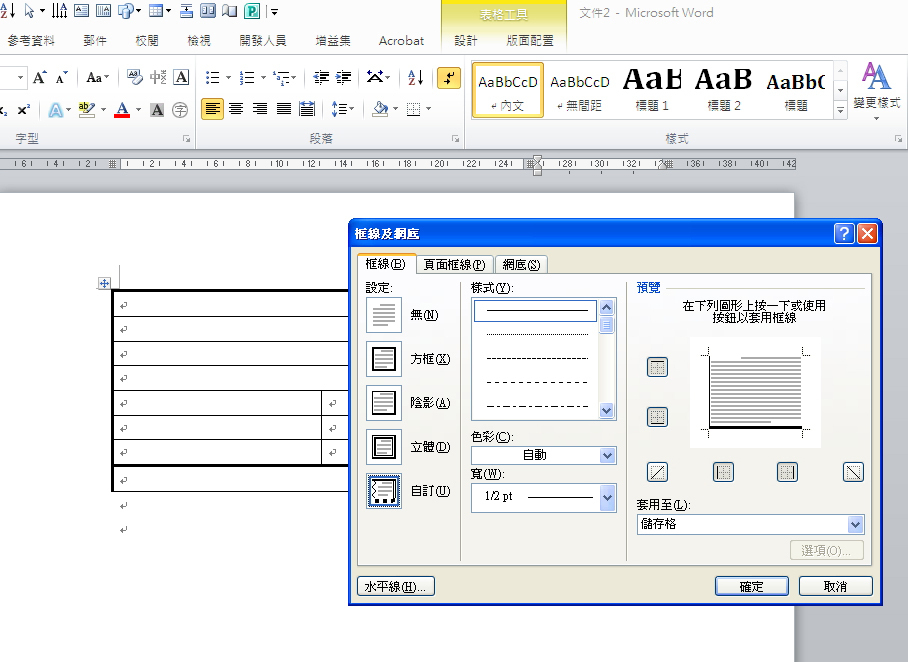The height and width of the screenshot is (662, 908).
Task: Select the dotted line in style list
Action: click(537, 334)
